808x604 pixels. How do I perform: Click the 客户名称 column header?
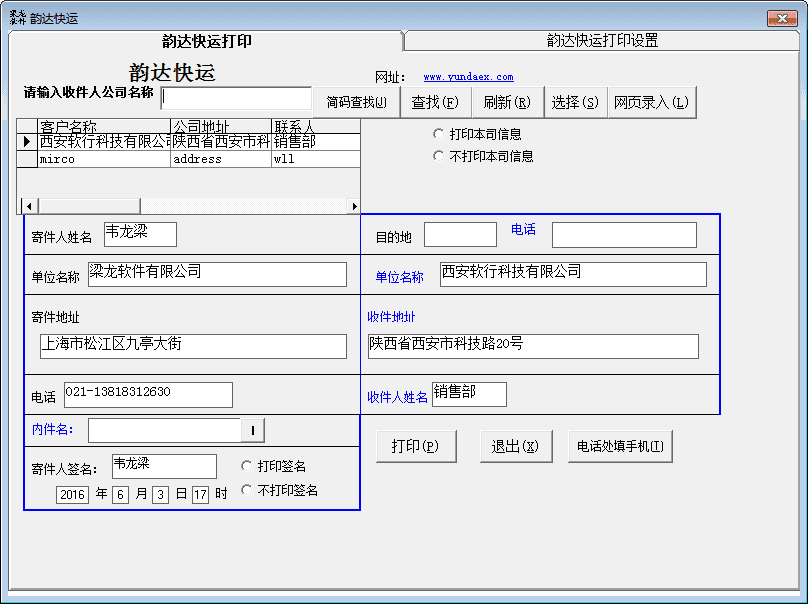pos(104,126)
